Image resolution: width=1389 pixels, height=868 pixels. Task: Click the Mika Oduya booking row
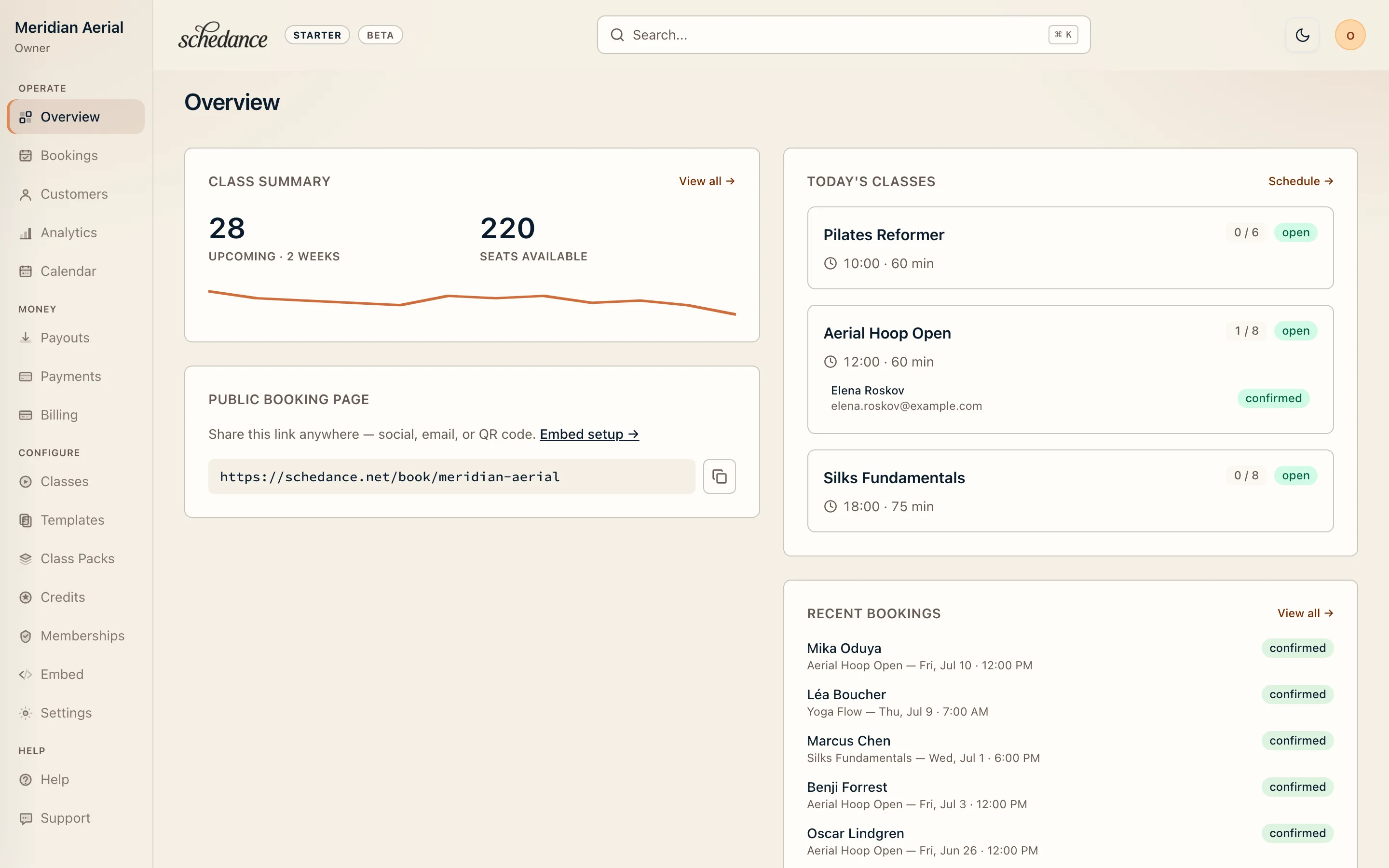(x=1070, y=656)
